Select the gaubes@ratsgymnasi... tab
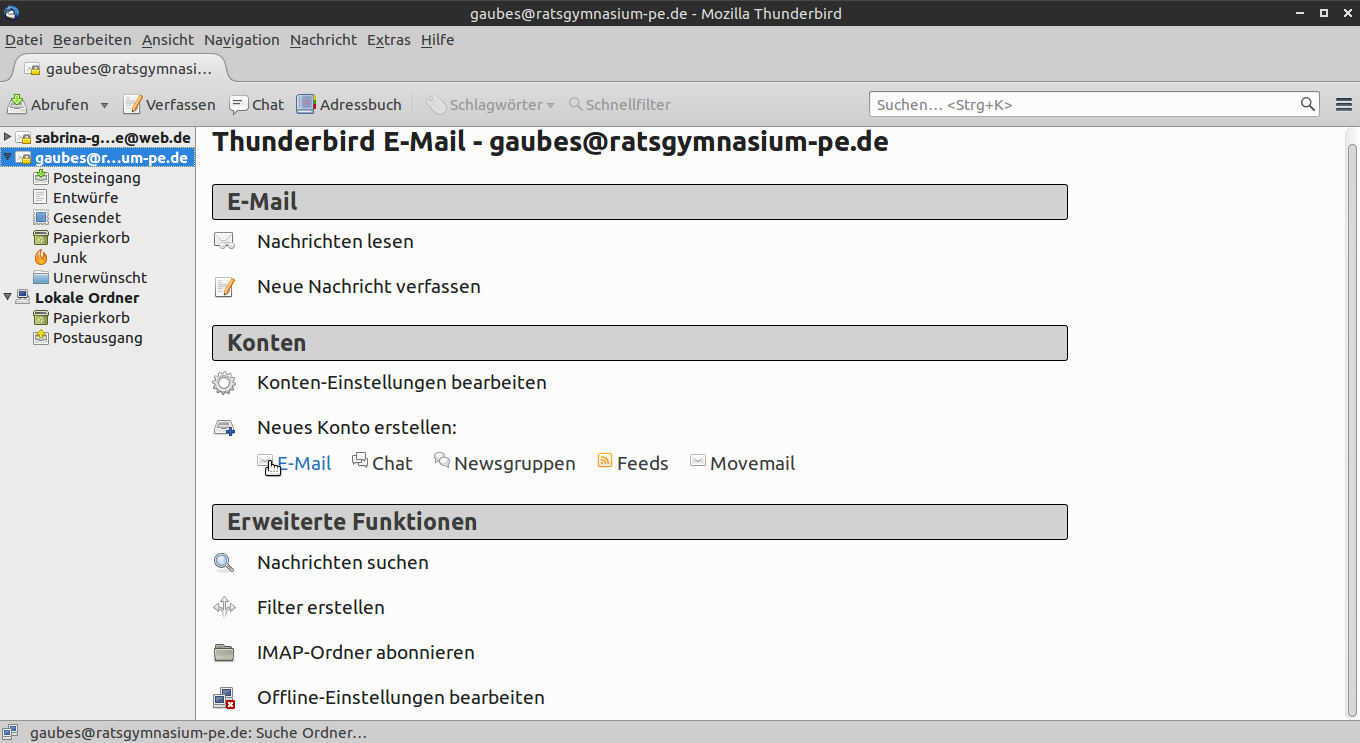1360x743 pixels. pyautogui.click(x=120, y=69)
